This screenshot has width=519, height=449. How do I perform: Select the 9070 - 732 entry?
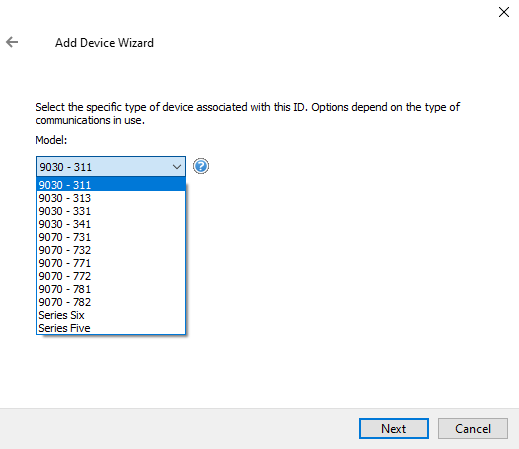pos(111,250)
